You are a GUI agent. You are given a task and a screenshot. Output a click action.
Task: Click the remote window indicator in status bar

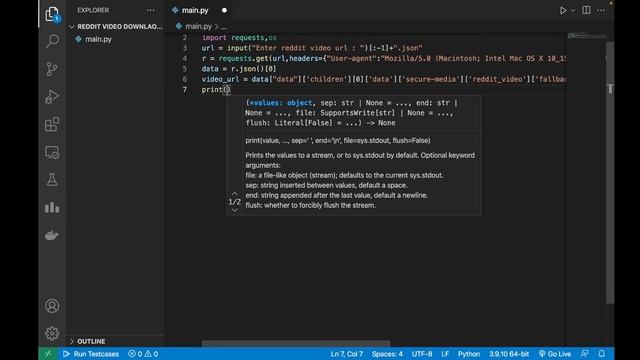[x=48, y=354]
